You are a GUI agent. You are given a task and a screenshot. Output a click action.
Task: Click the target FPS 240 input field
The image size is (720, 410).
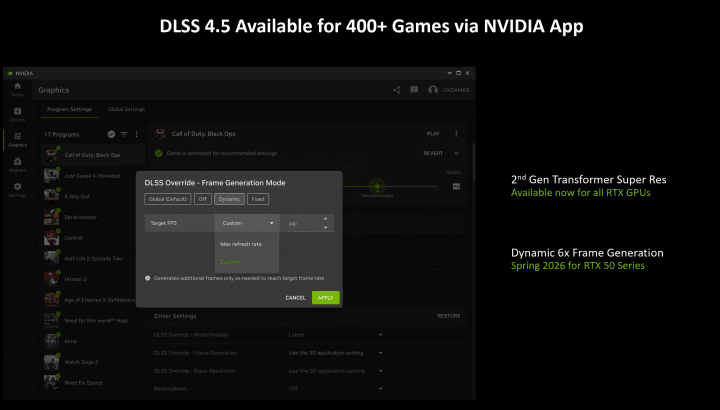click(302, 224)
